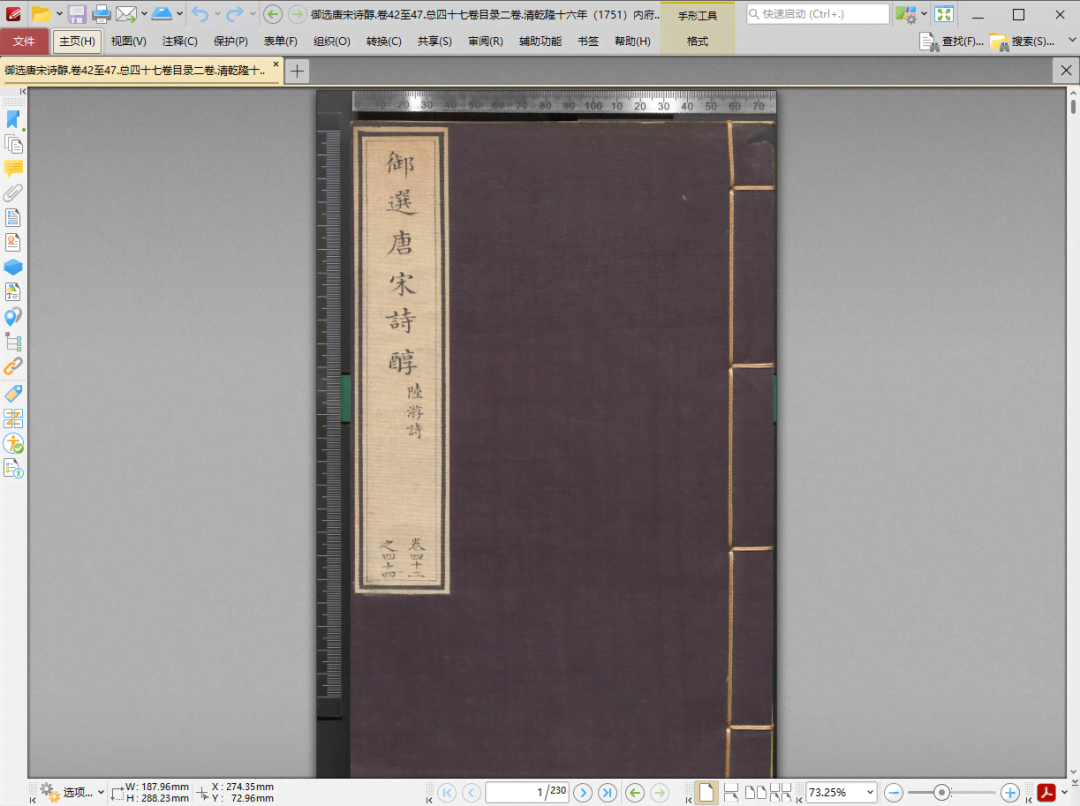Show the Layers pane from sidebar
Image resolution: width=1080 pixels, height=806 pixels.
13,267
